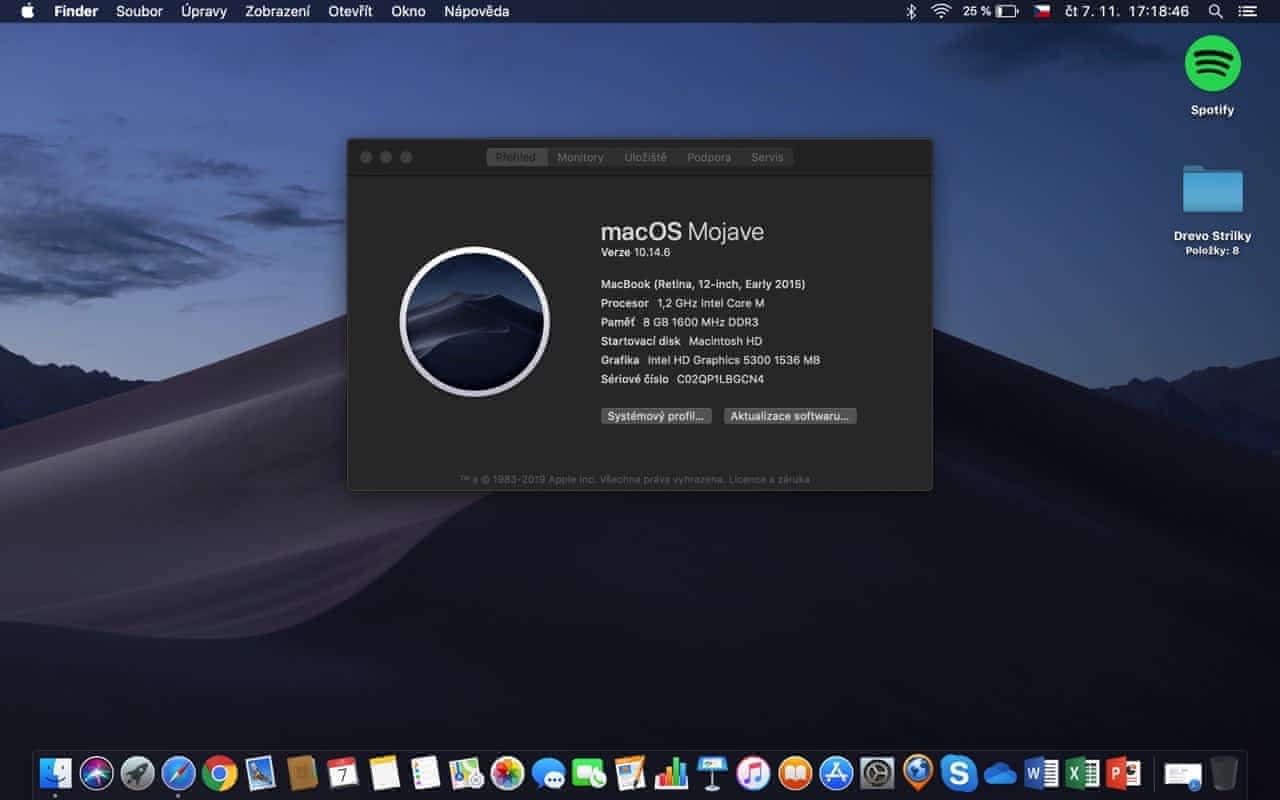Open the Czech flag input source menu
The height and width of the screenshot is (800, 1280).
pyautogui.click(x=1042, y=11)
